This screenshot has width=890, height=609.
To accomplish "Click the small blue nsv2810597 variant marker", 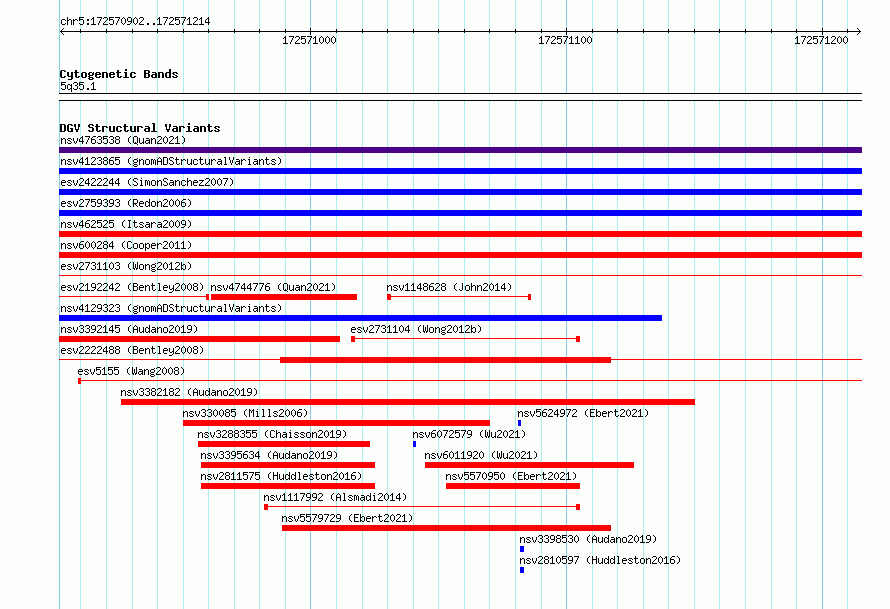I will pos(522,570).
